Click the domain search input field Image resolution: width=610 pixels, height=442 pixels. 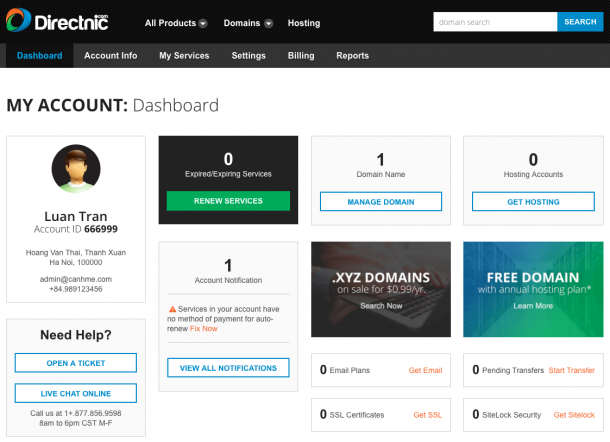pyautogui.click(x=494, y=22)
